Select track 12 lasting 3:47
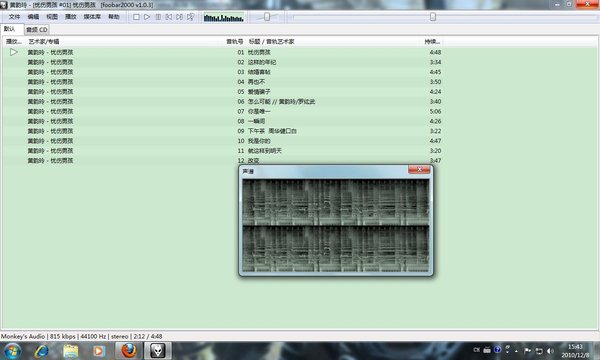Screen dimensions: 600x360 (x=223, y=161)
